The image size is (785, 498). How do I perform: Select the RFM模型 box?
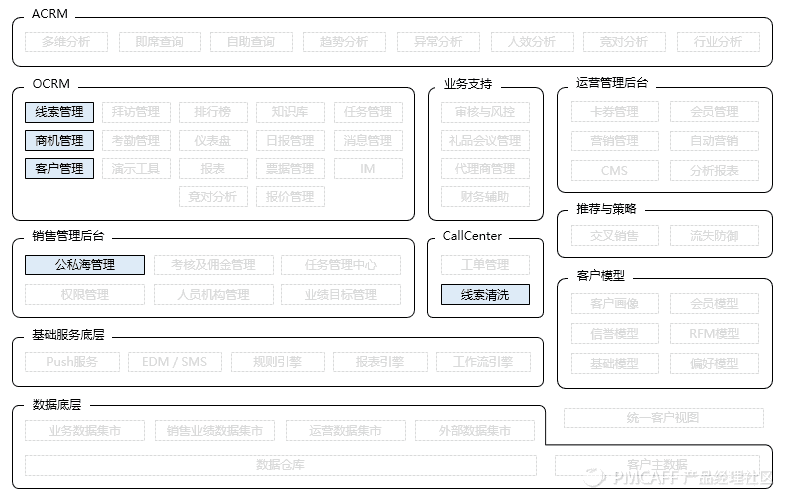click(714, 334)
